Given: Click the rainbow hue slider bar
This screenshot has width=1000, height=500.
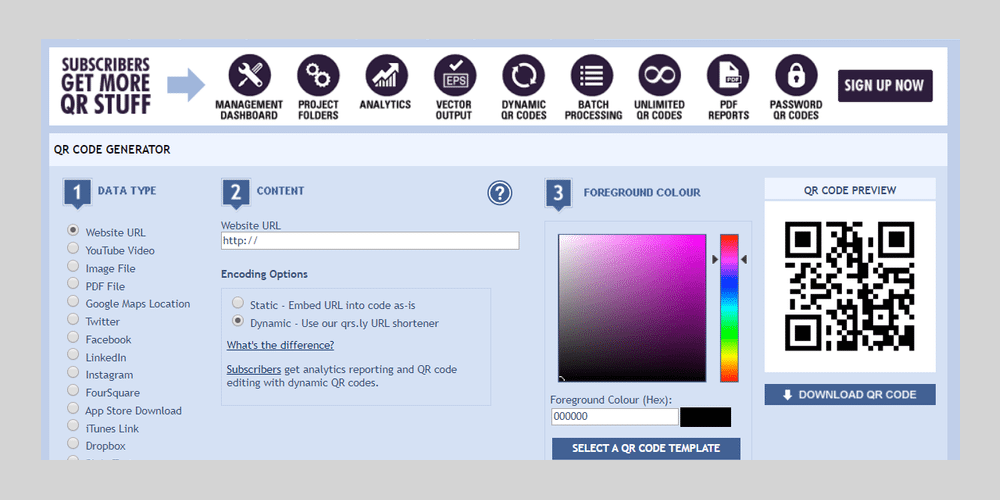Looking at the screenshot, I should click(x=729, y=308).
